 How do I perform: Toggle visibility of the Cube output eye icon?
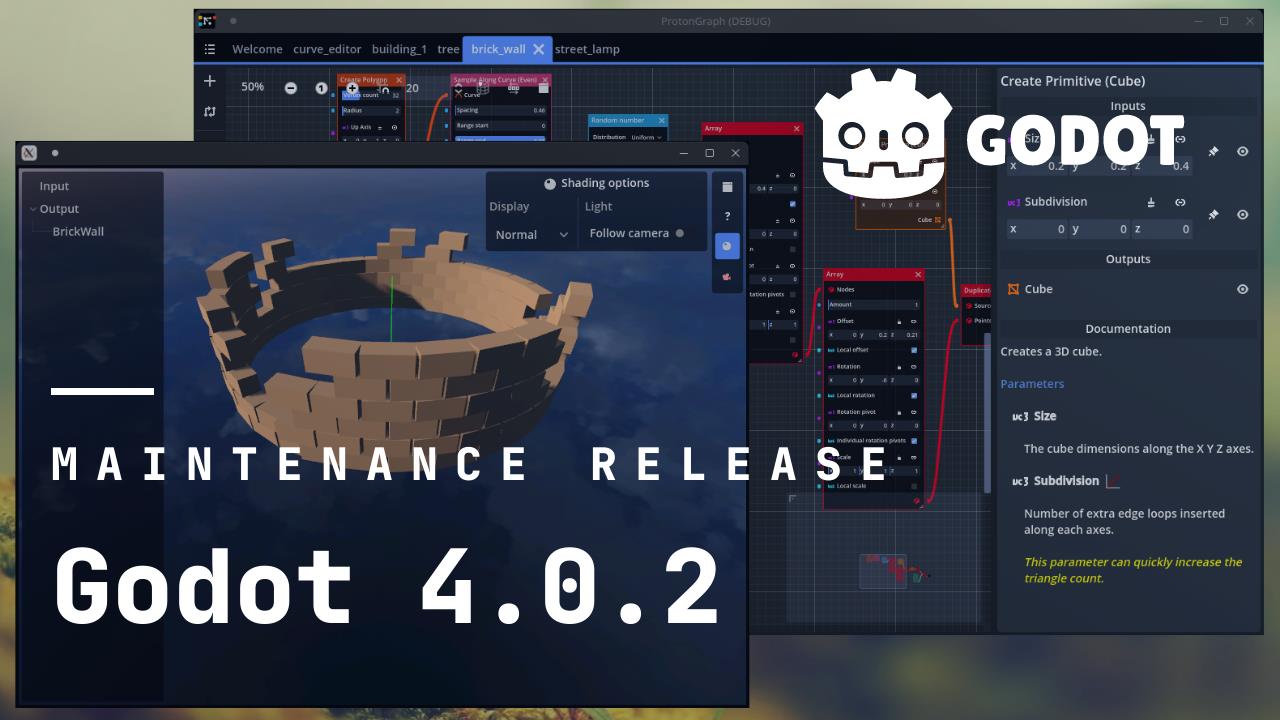(x=1242, y=289)
